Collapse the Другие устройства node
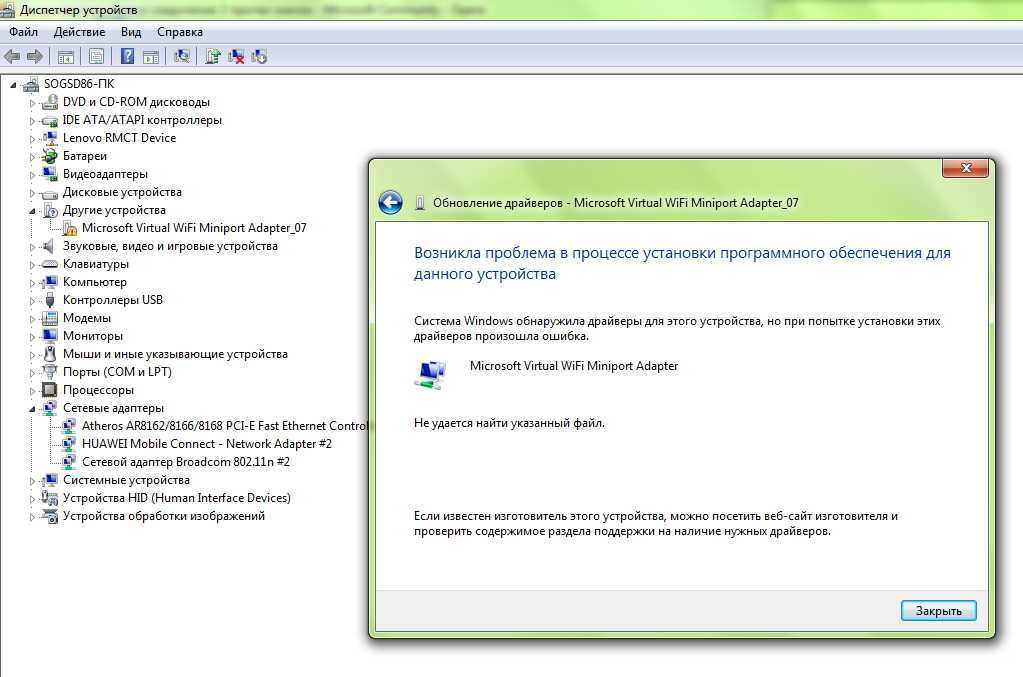1023x677 pixels. 32,211
